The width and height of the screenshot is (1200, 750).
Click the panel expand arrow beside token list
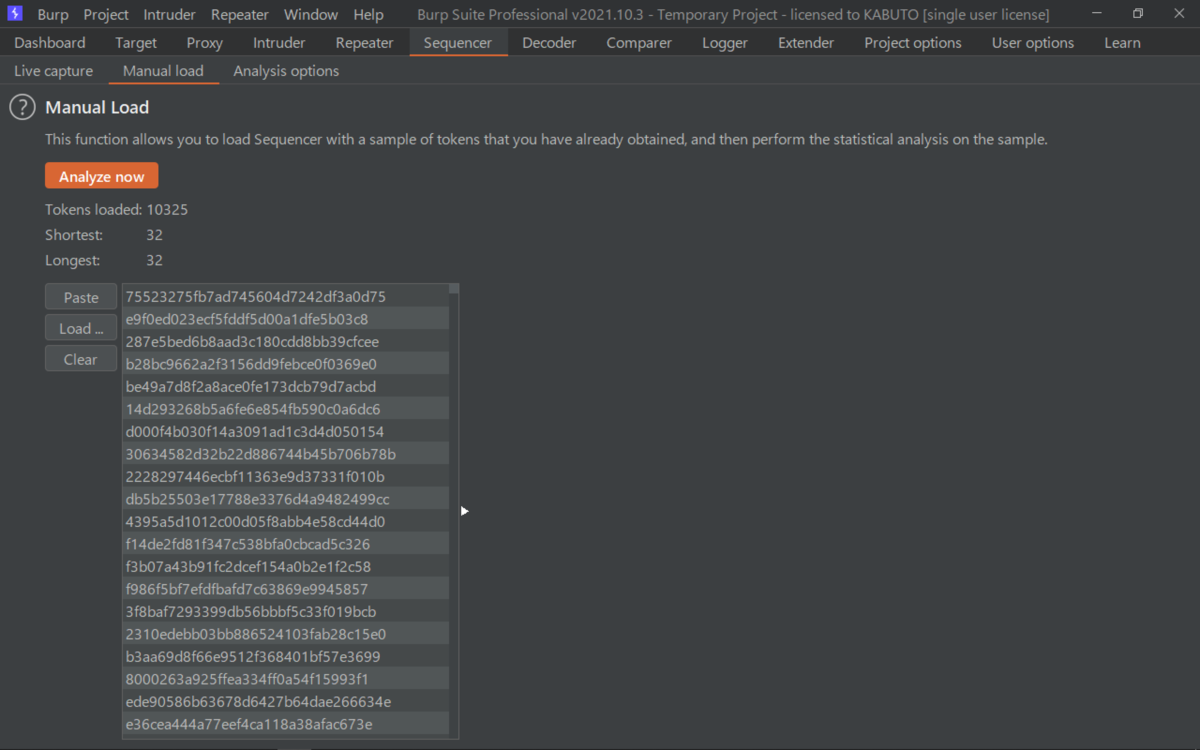[x=465, y=511]
